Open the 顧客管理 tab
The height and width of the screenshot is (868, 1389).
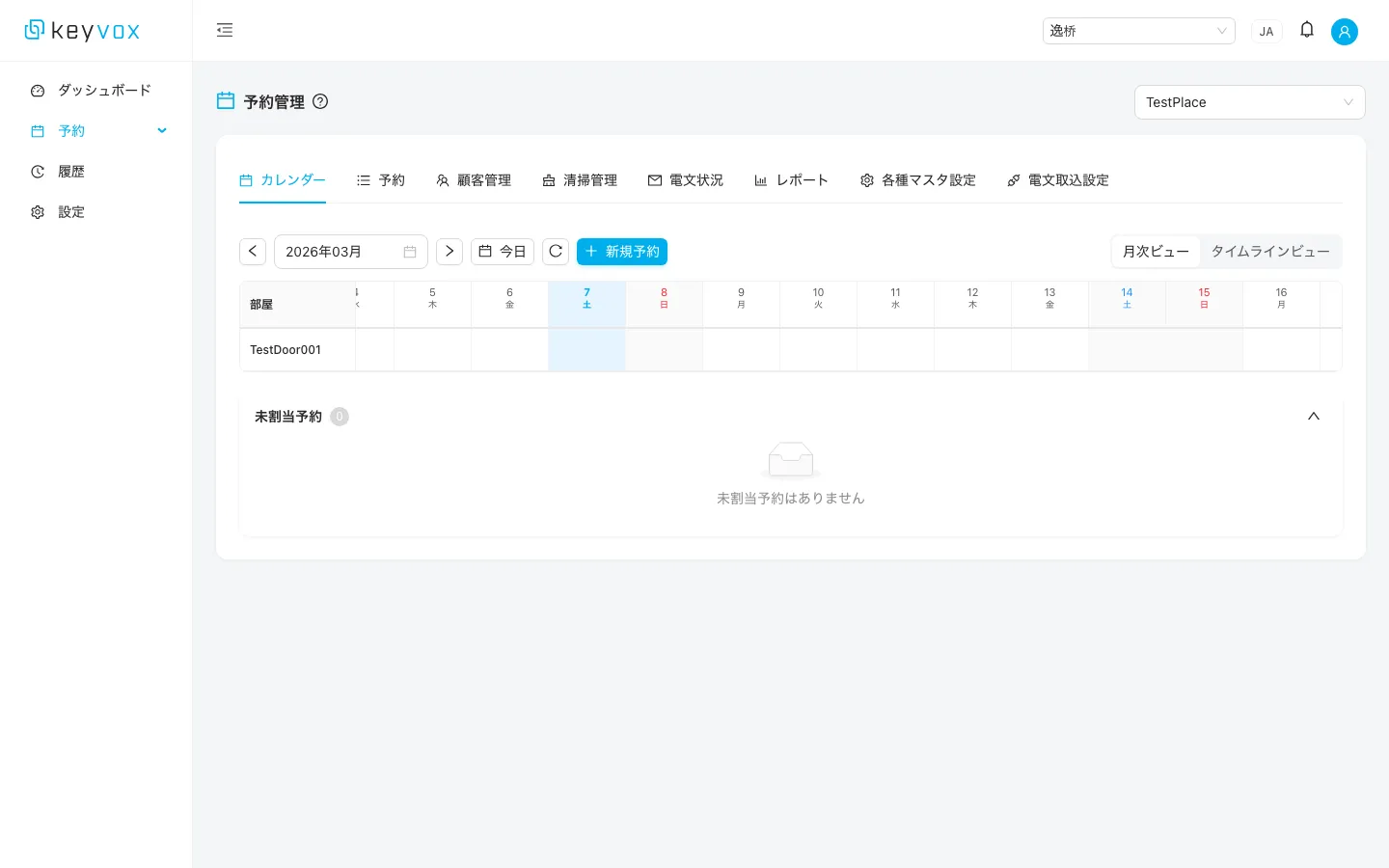click(474, 180)
